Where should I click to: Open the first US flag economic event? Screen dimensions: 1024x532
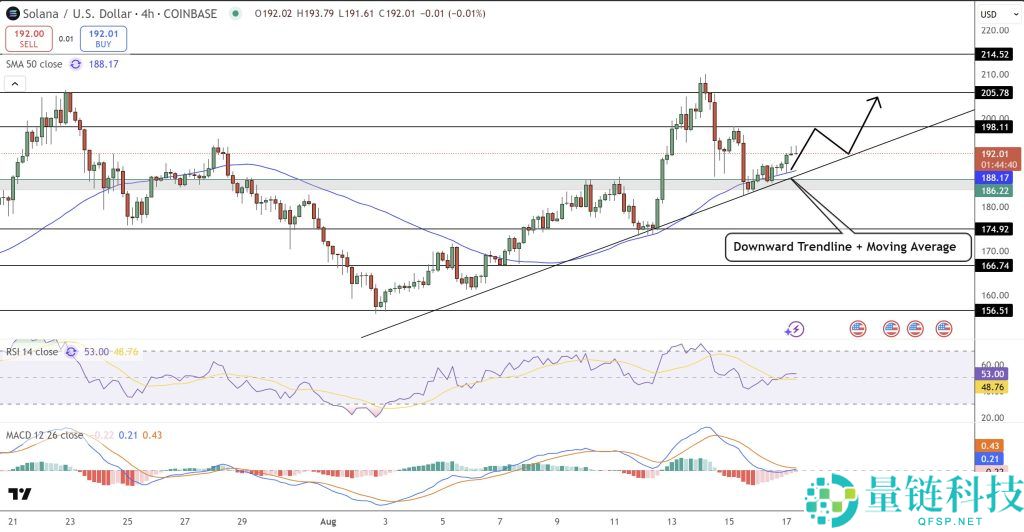858,328
